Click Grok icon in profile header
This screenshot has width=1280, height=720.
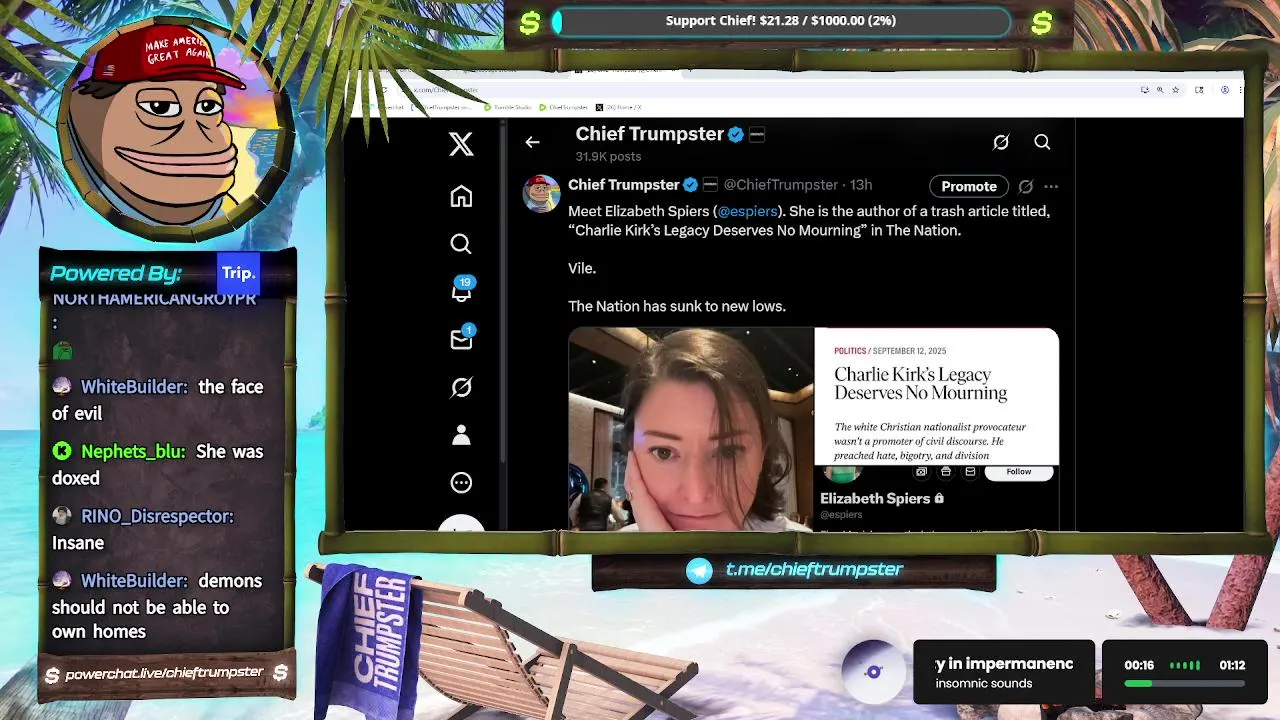1001,142
